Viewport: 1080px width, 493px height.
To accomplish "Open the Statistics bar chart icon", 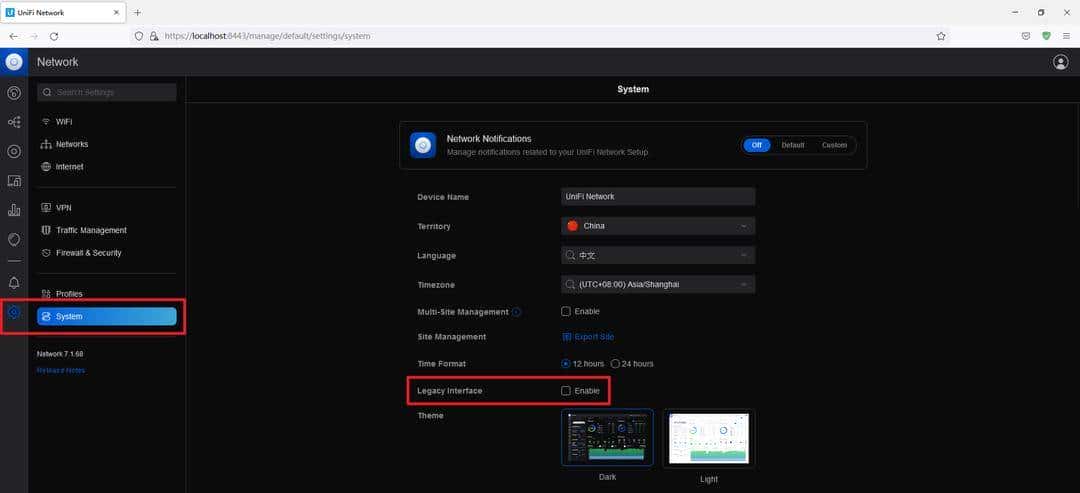I will click(x=14, y=210).
